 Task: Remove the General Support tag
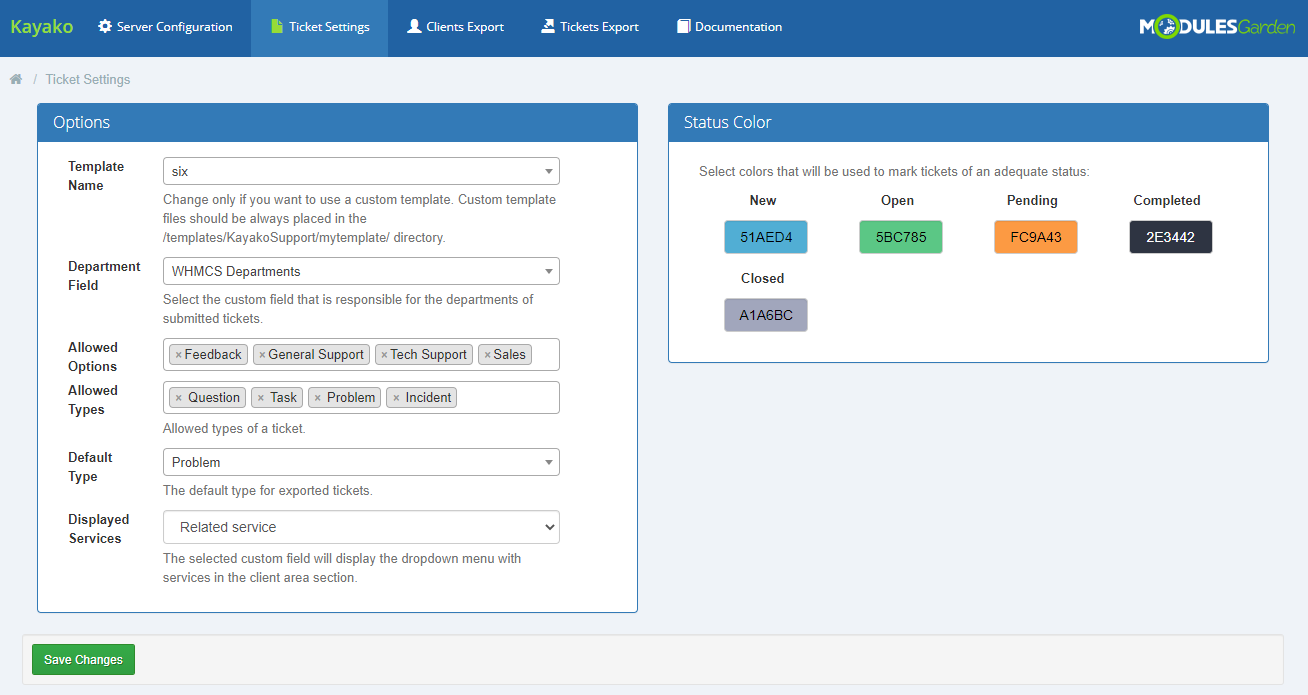pyautogui.click(x=262, y=355)
